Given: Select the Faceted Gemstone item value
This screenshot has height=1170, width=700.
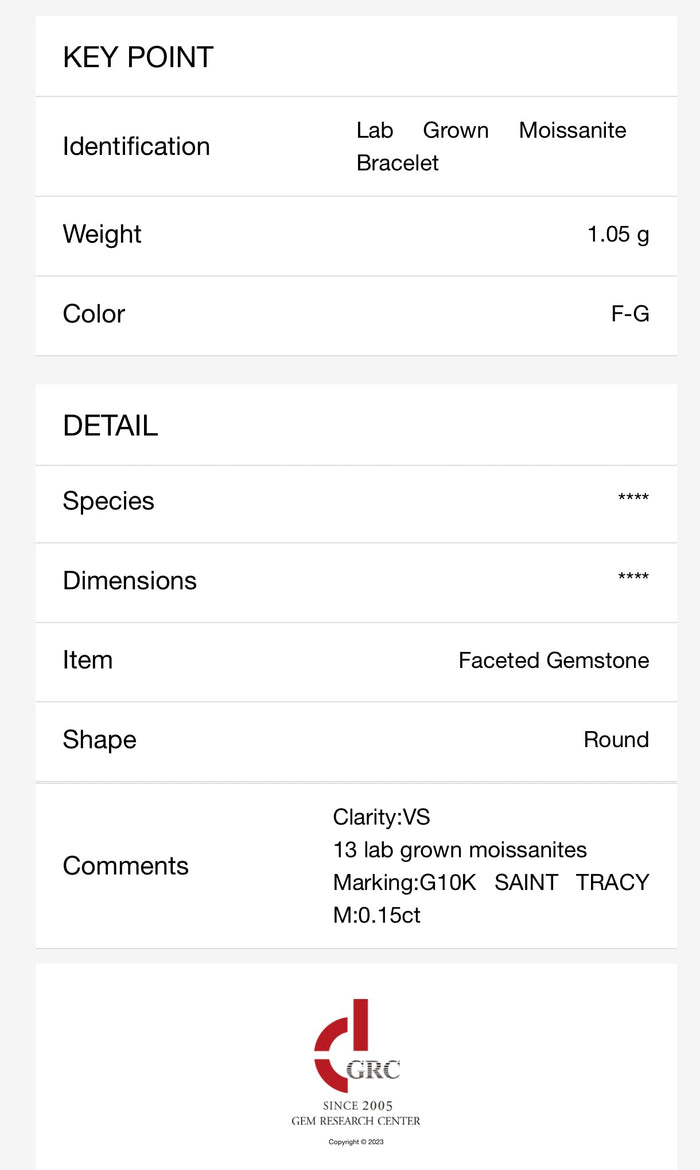Looking at the screenshot, I should coord(554,660).
